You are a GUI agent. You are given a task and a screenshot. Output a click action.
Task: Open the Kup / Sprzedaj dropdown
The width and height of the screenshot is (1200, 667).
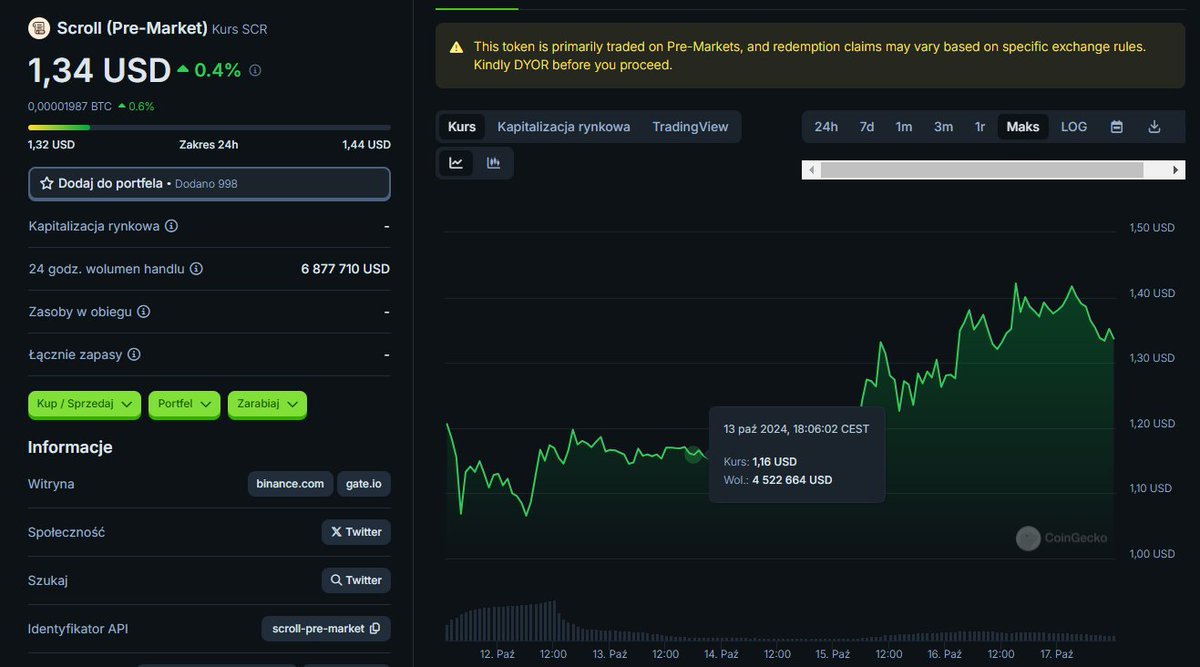[84, 404]
